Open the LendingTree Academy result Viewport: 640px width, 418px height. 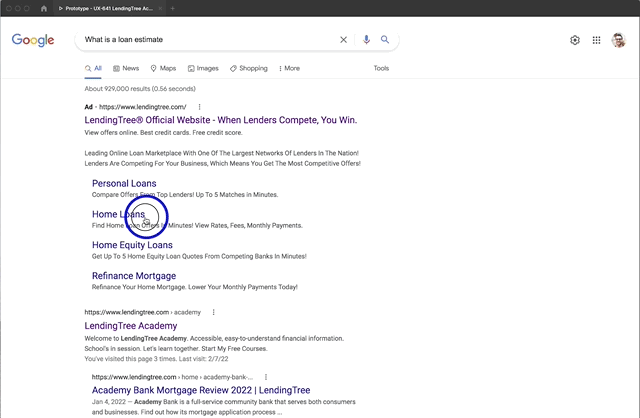[131, 326]
